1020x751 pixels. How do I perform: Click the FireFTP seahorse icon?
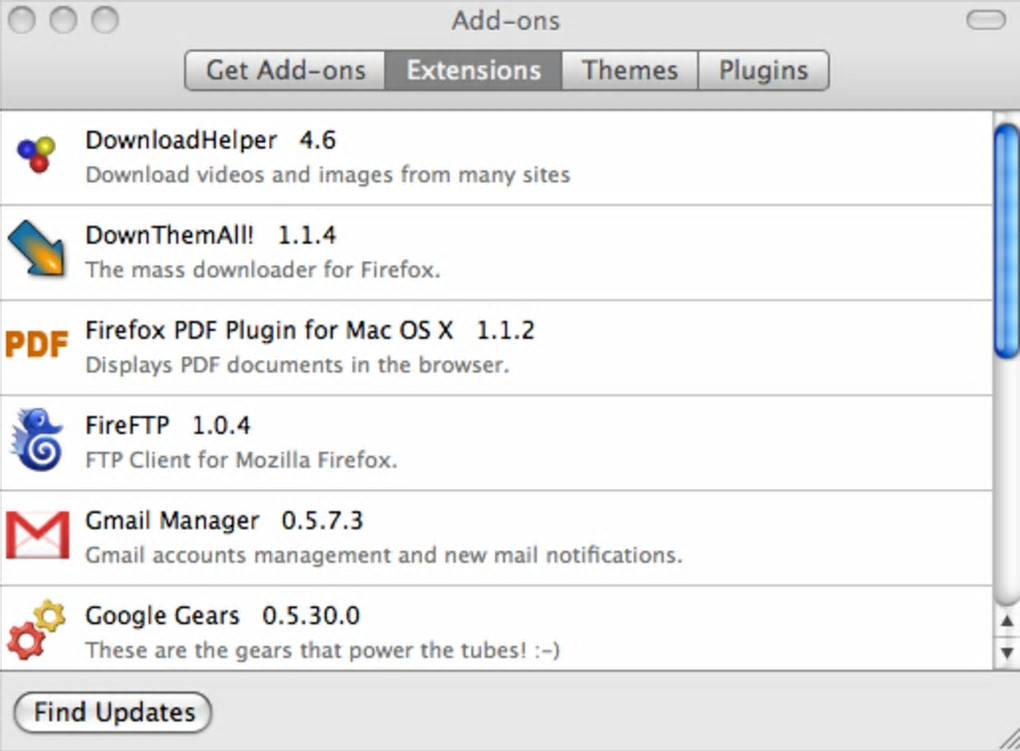[37, 440]
